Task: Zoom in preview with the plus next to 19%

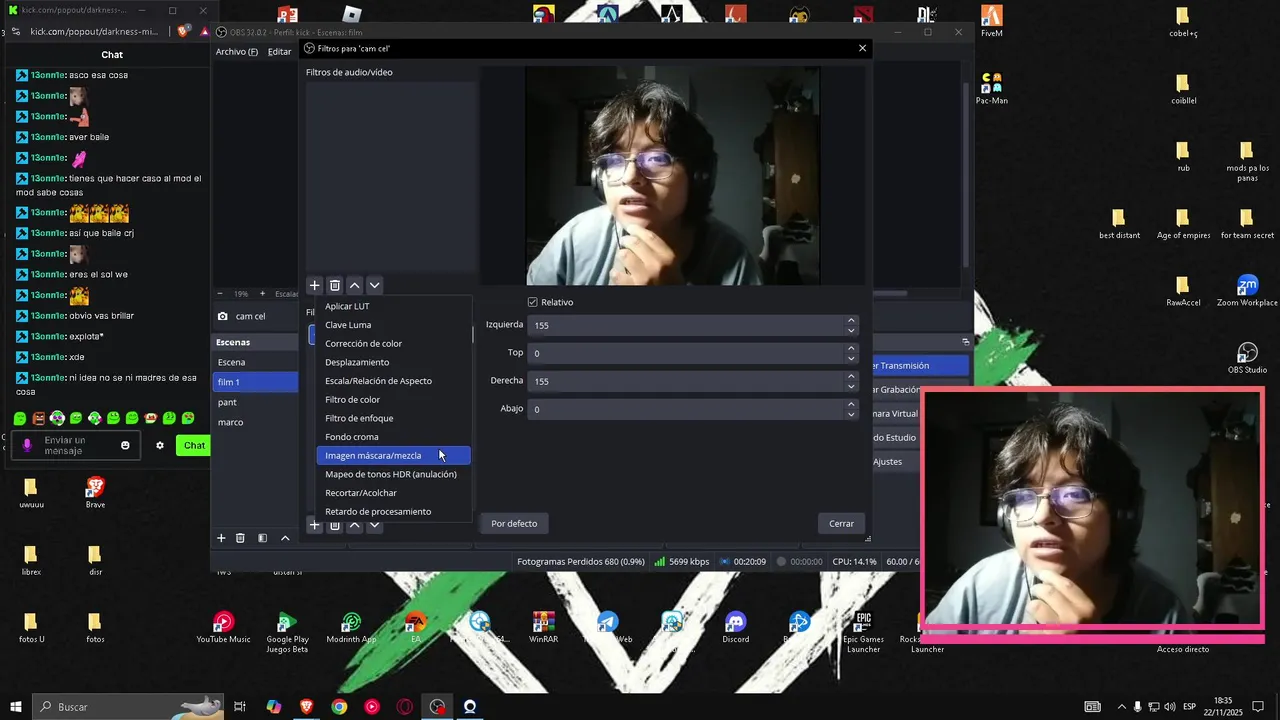Action: tap(263, 294)
